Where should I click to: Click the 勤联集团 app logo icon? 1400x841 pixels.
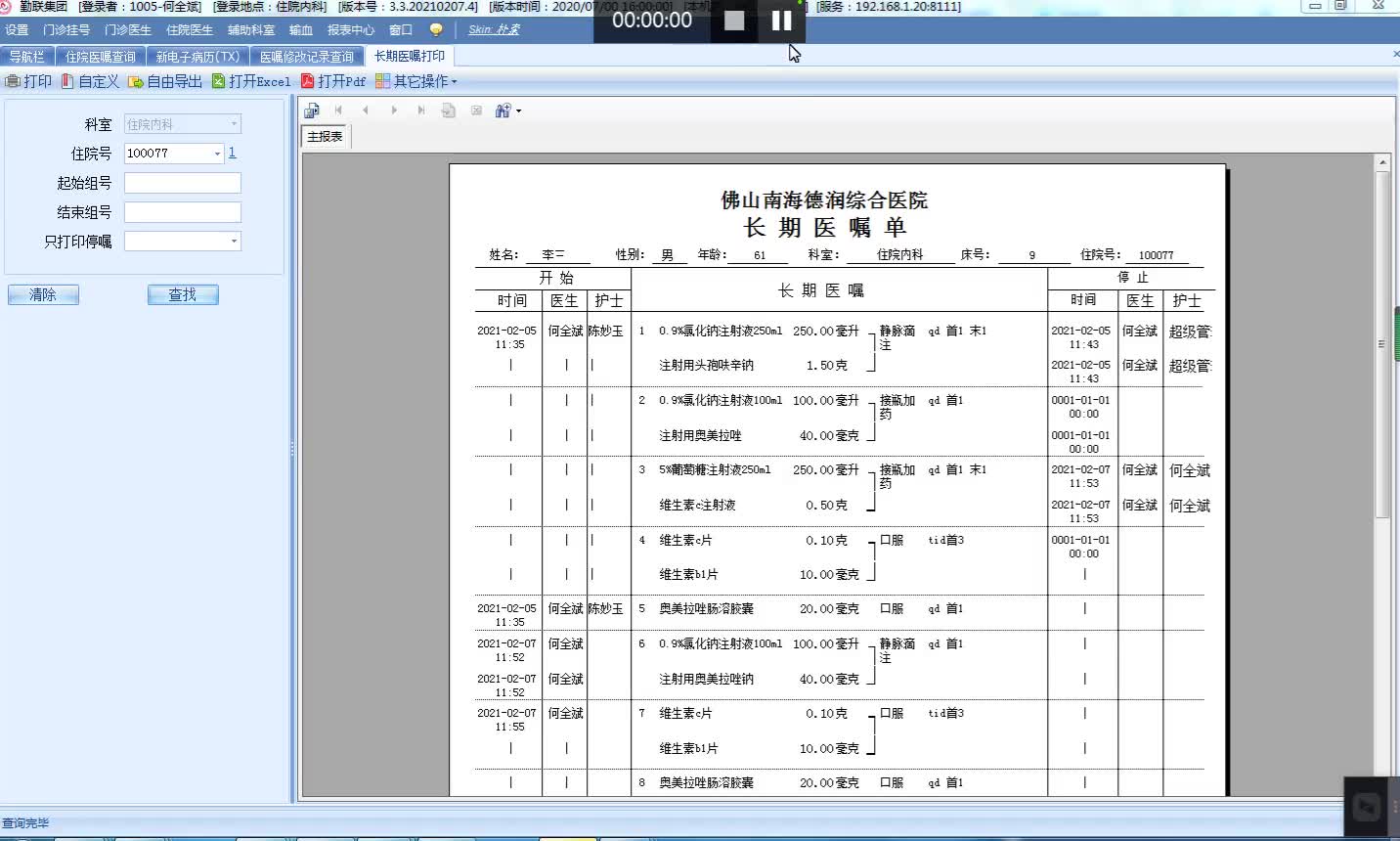(8, 7)
